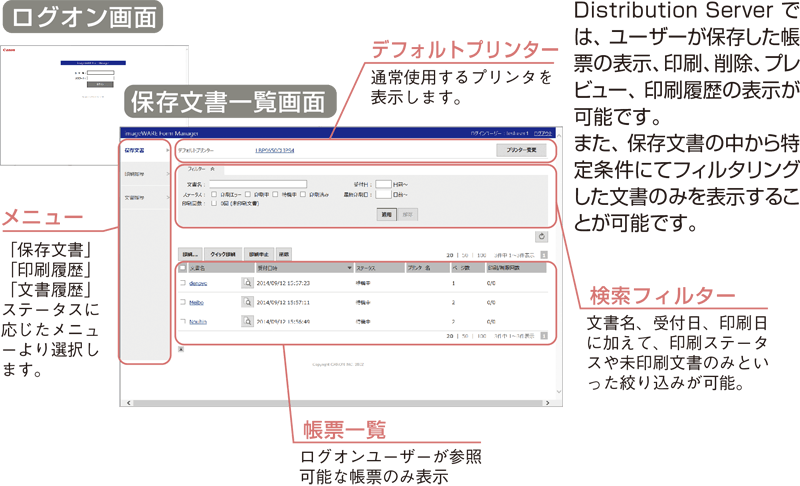Expand the 印刷履歴 menu arrow
The image size is (800, 486).
coord(167,174)
